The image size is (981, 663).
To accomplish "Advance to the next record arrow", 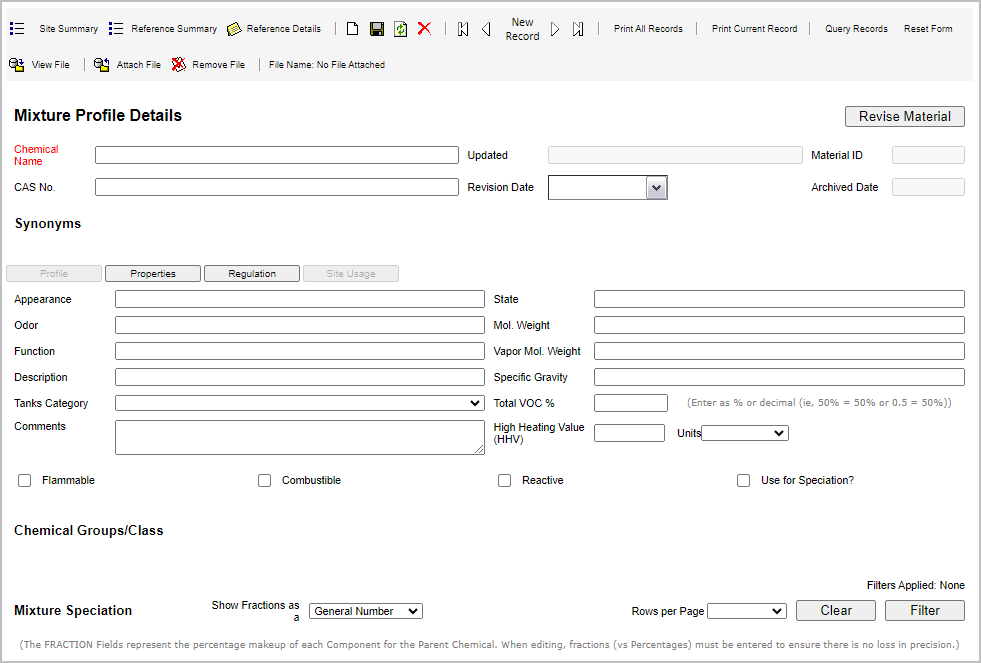I will coord(555,29).
